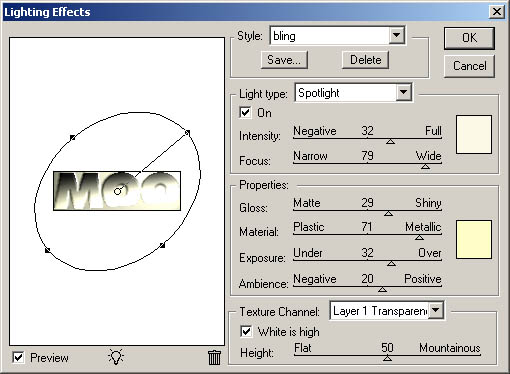Click the yellow ambient color swatch by Material
The image size is (510, 374).
(x=474, y=239)
